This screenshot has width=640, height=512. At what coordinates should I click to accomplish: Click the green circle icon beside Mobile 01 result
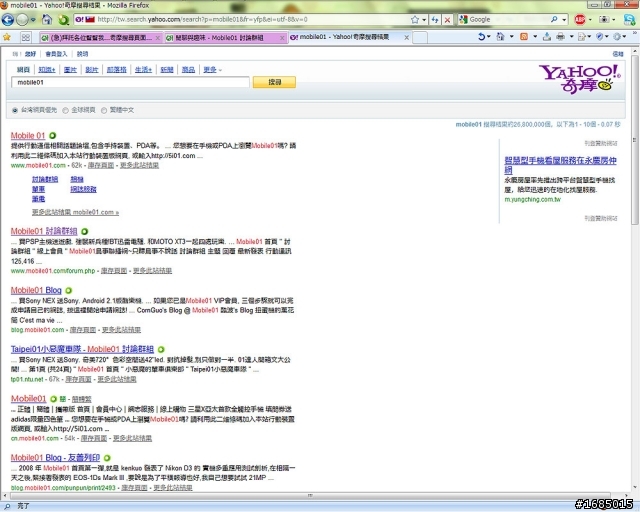pyautogui.click(x=53, y=136)
